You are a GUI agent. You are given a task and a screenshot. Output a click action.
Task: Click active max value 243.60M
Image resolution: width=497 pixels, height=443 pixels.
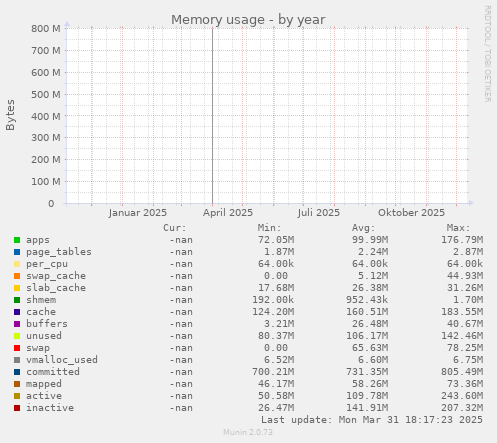pos(462,396)
